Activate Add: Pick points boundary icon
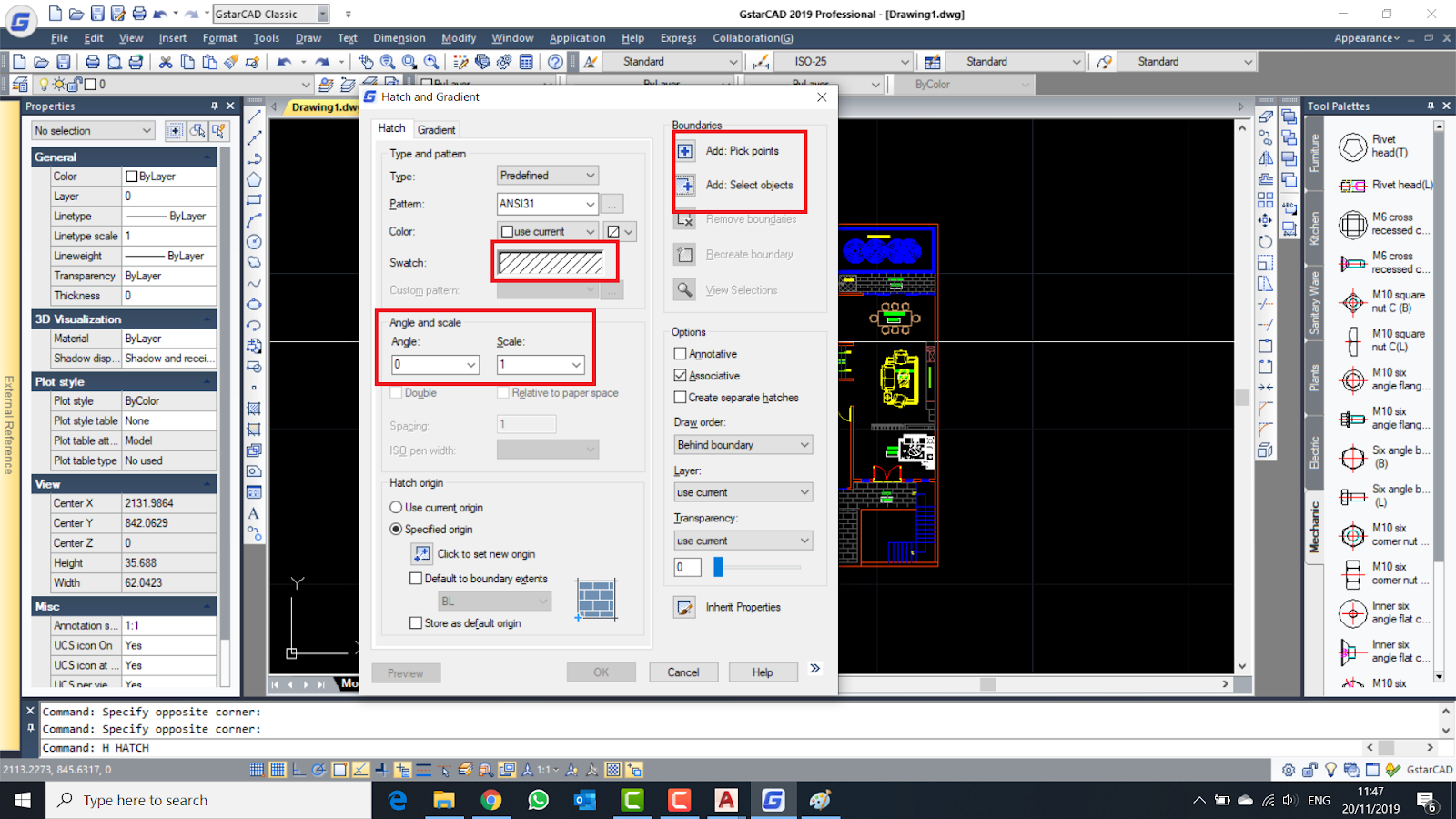The height and width of the screenshot is (819, 1456). tap(684, 150)
